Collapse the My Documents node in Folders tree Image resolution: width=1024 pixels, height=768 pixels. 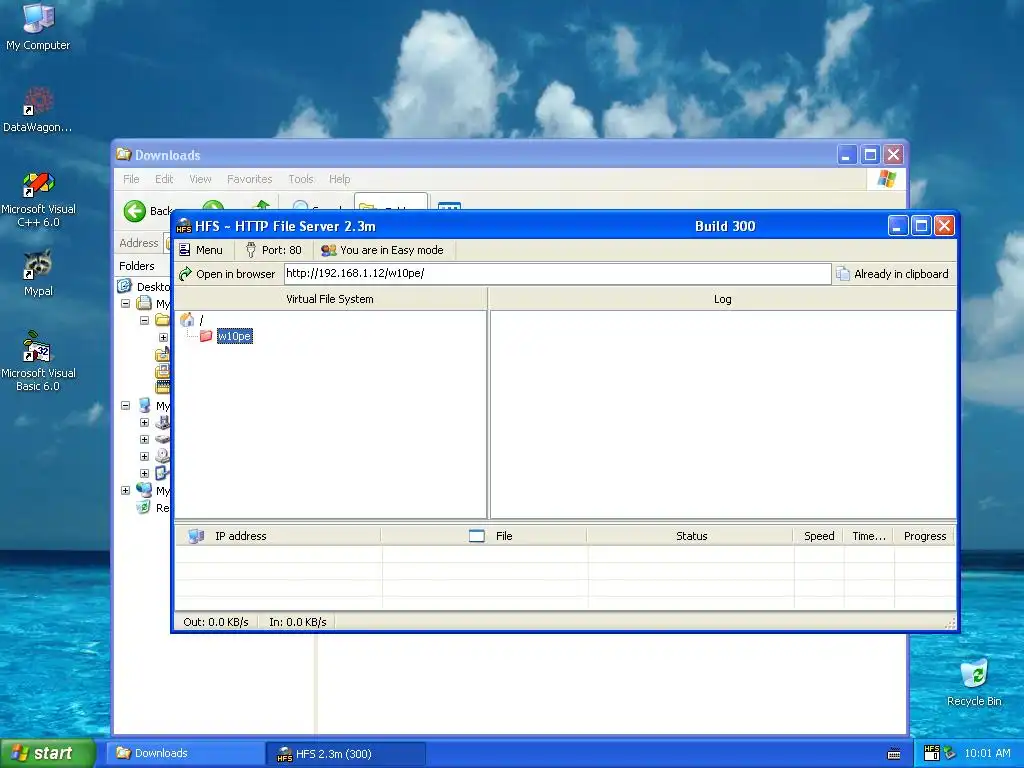pos(125,304)
